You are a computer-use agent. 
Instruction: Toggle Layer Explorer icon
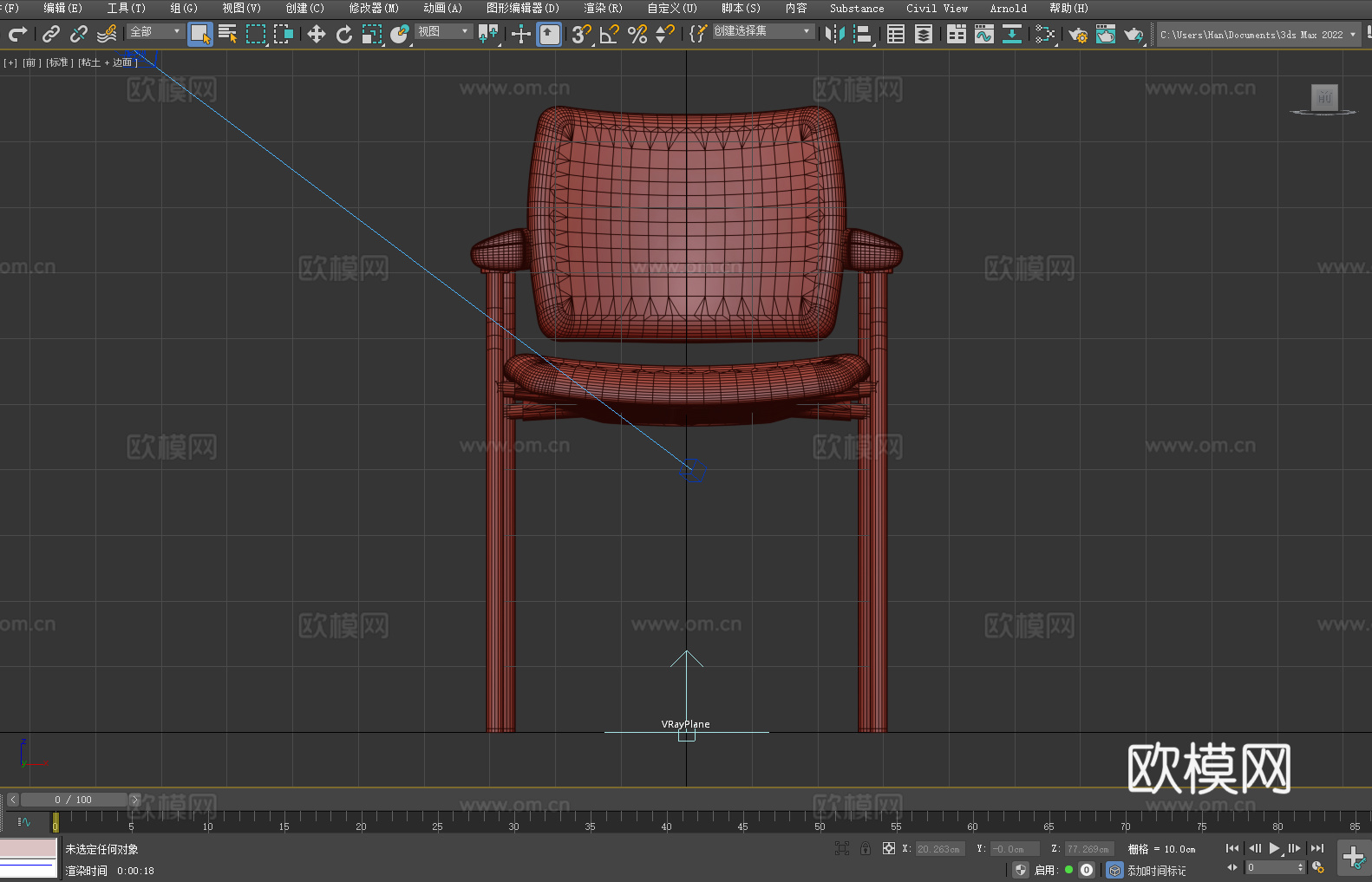pos(924,34)
